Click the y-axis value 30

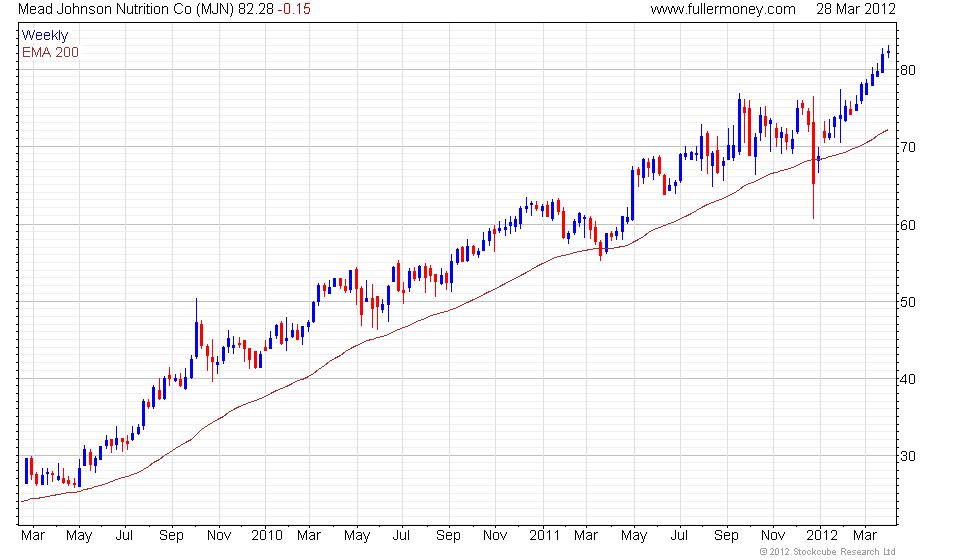click(908, 456)
